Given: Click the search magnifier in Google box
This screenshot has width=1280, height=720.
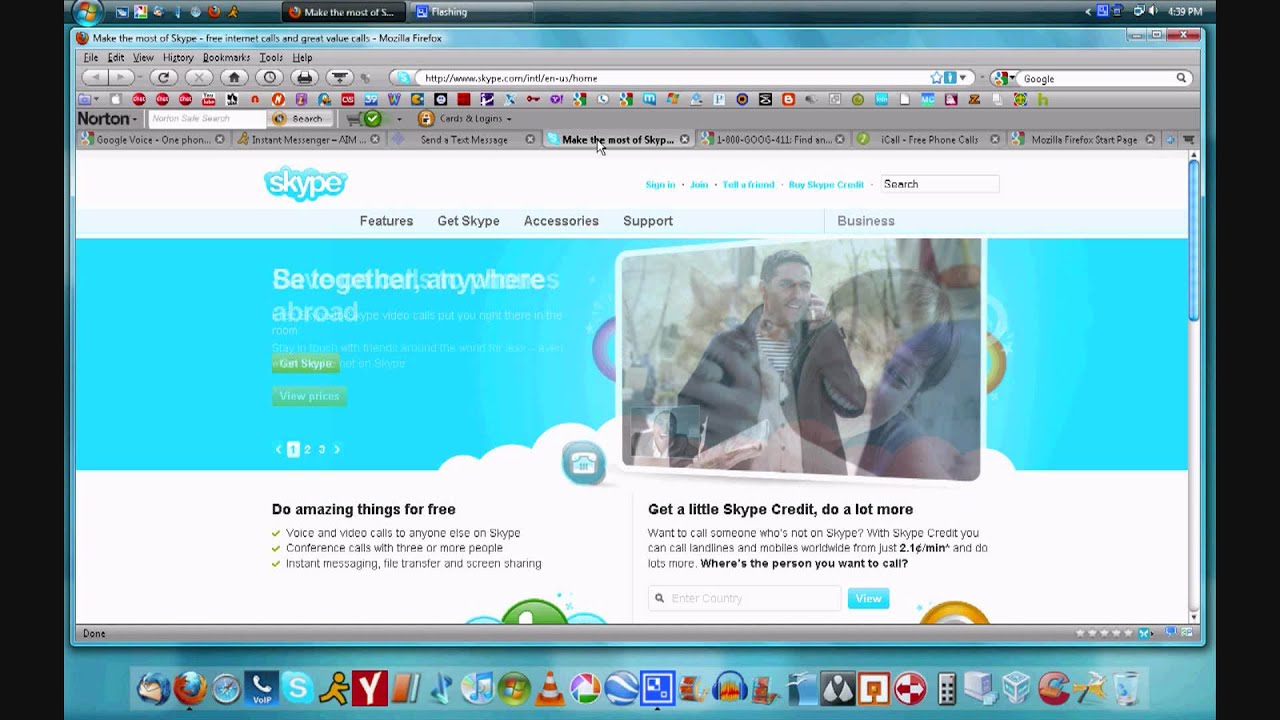Looking at the screenshot, I should click(x=1181, y=78).
